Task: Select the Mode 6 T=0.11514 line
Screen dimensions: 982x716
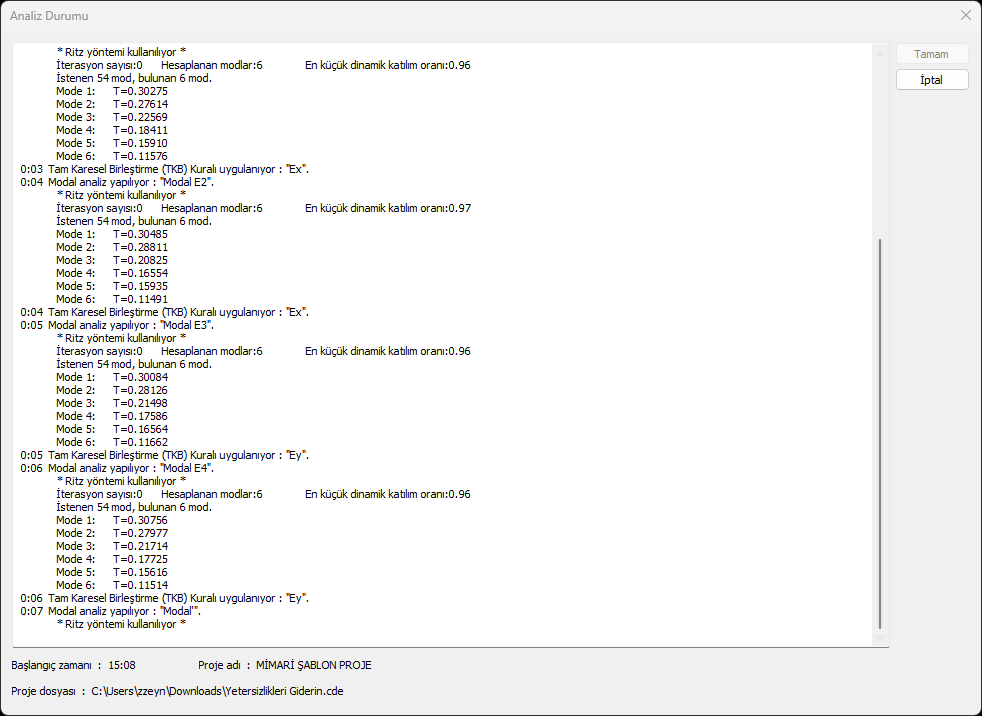Action: [x=112, y=585]
